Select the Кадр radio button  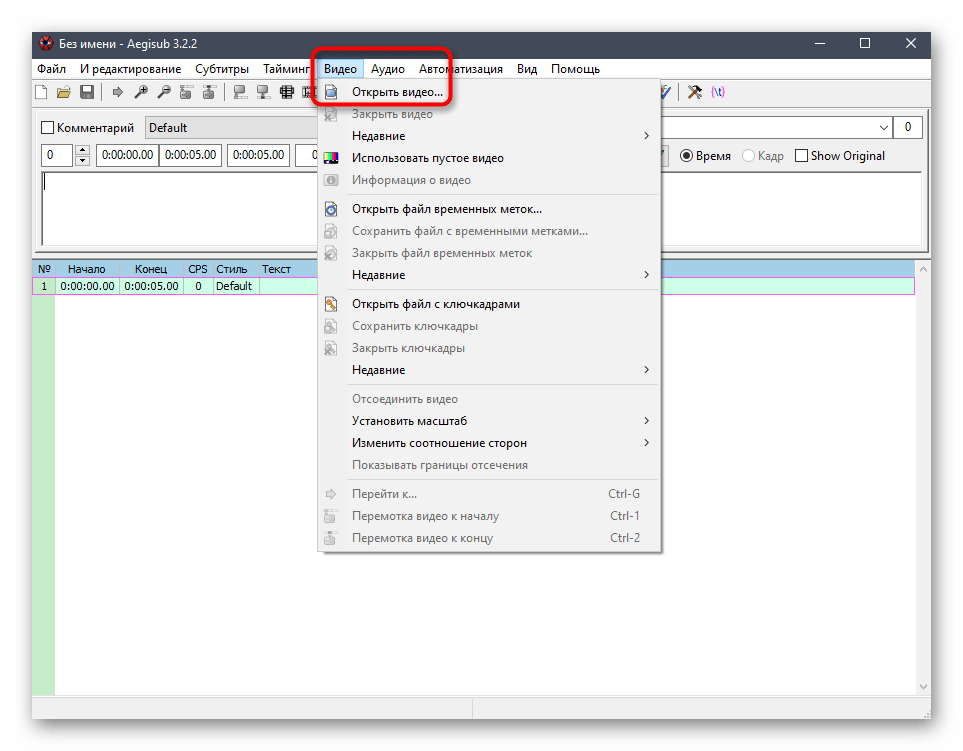coord(763,156)
